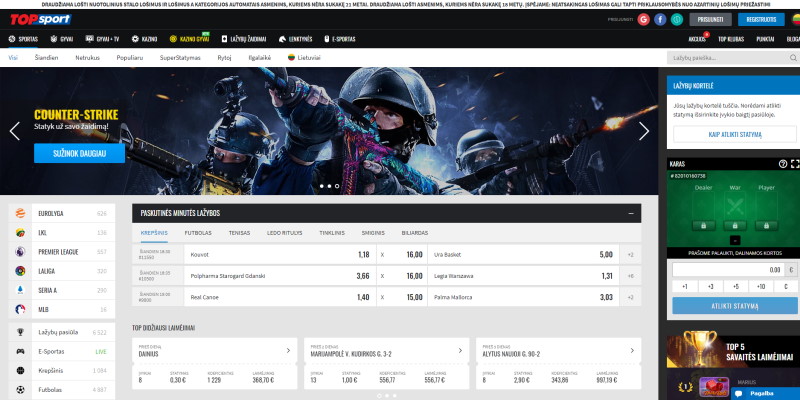This screenshot has width=800, height=400.
Task: Switch to the Futbolas tab
Action: [x=198, y=232]
